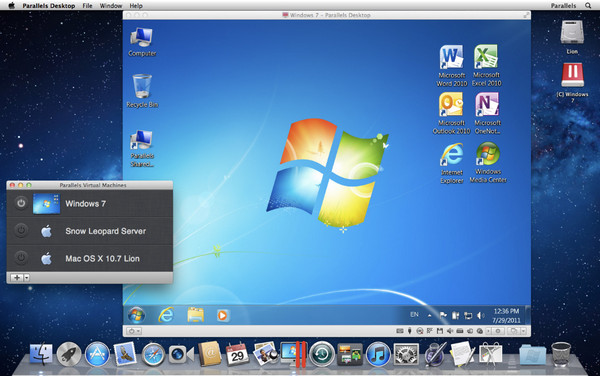Open Microsoft Word 2010 desktop shortcut

click(x=452, y=66)
